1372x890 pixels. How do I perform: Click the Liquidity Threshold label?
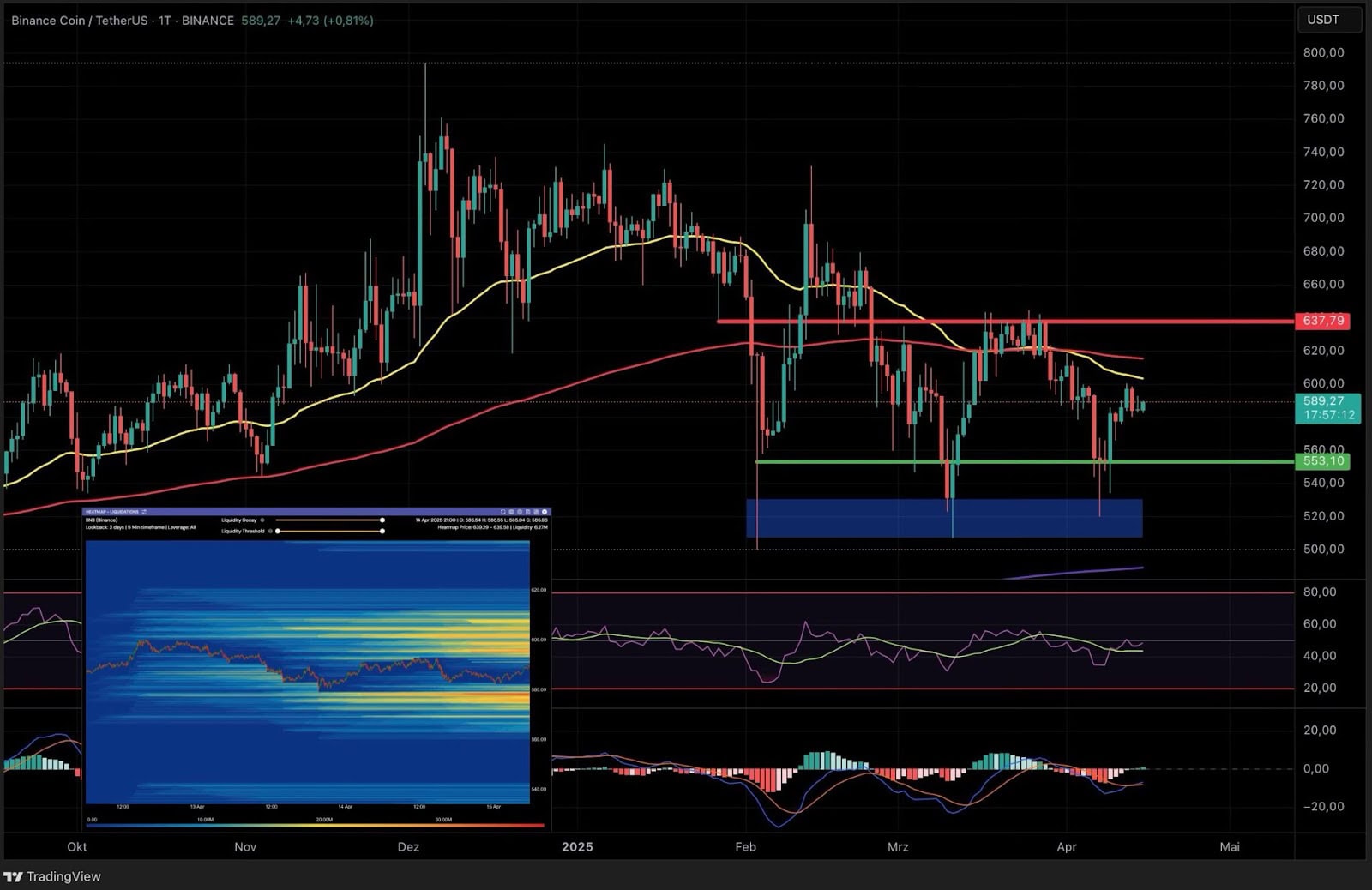tap(243, 531)
